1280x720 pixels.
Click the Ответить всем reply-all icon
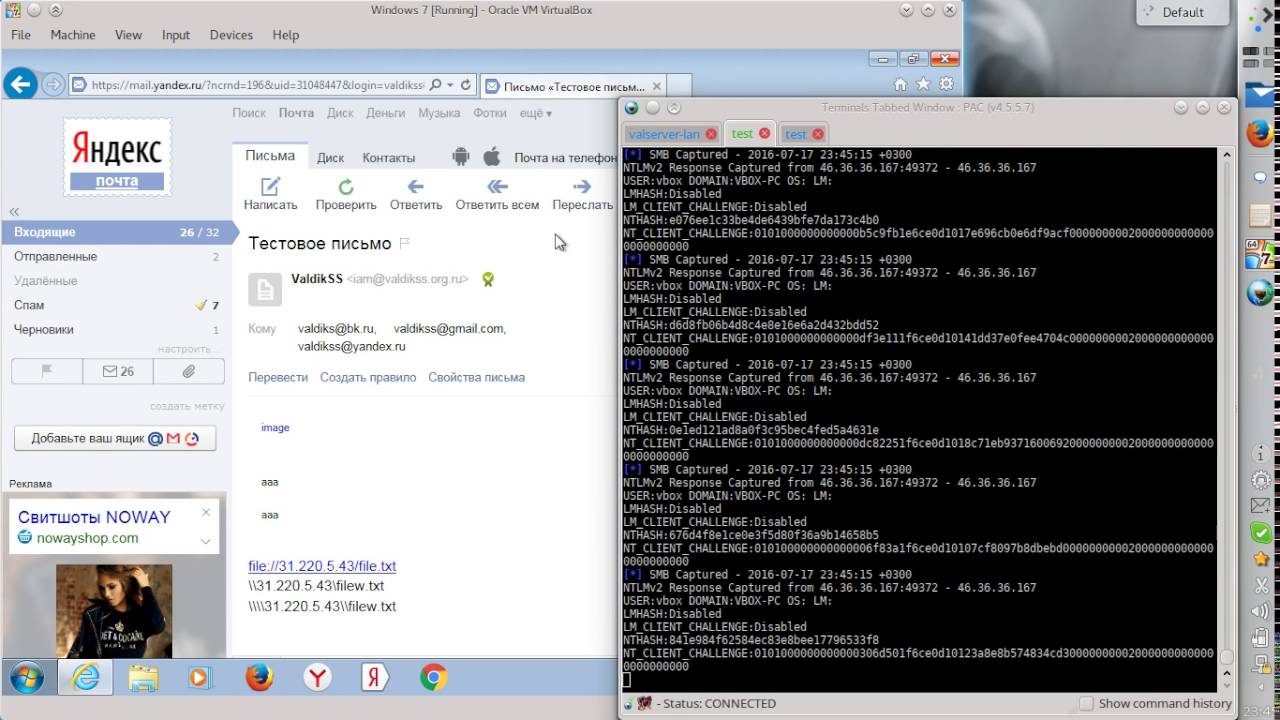[497, 186]
